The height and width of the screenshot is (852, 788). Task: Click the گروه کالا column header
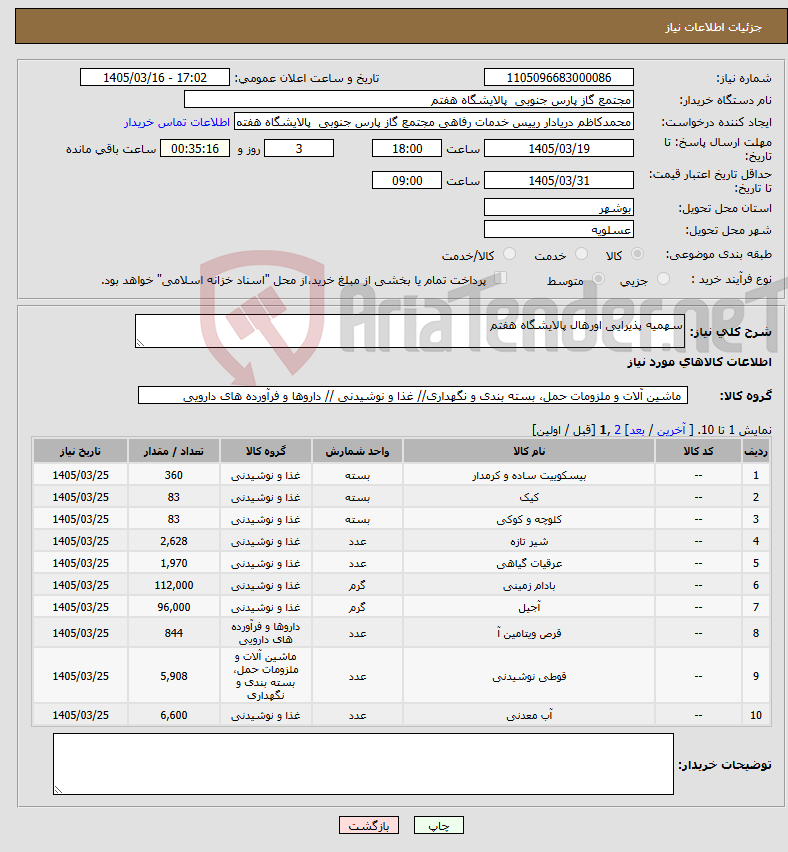click(x=266, y=451)
